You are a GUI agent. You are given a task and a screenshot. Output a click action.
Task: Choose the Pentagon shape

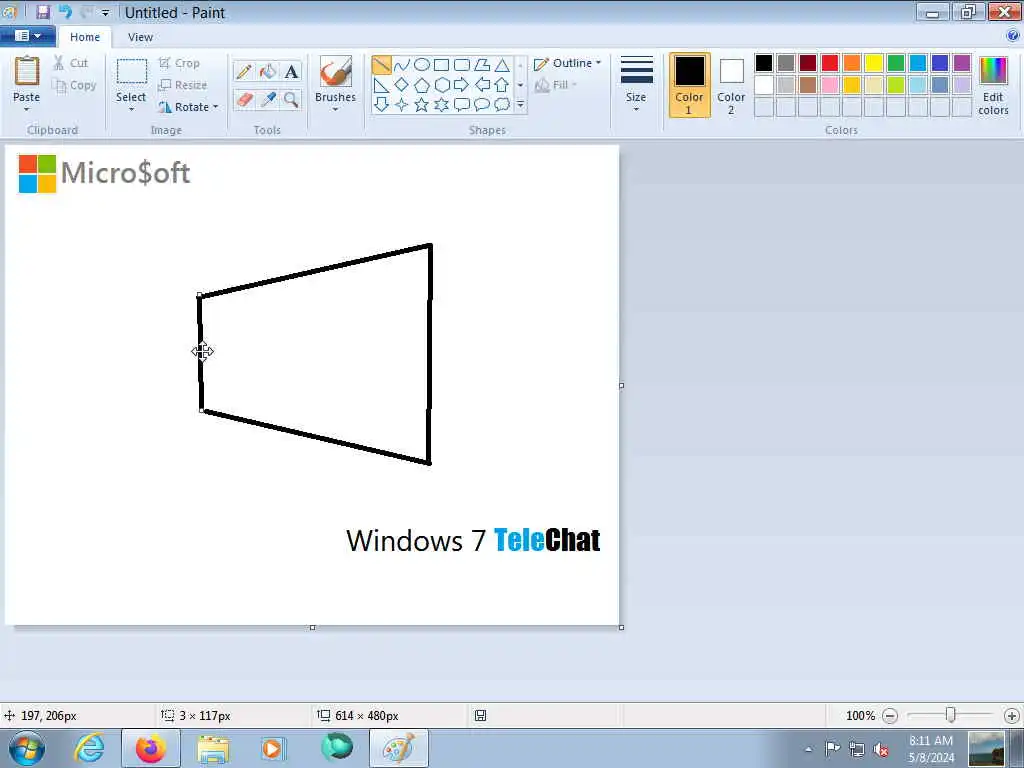pyautogui.click(x=422, y=85)
